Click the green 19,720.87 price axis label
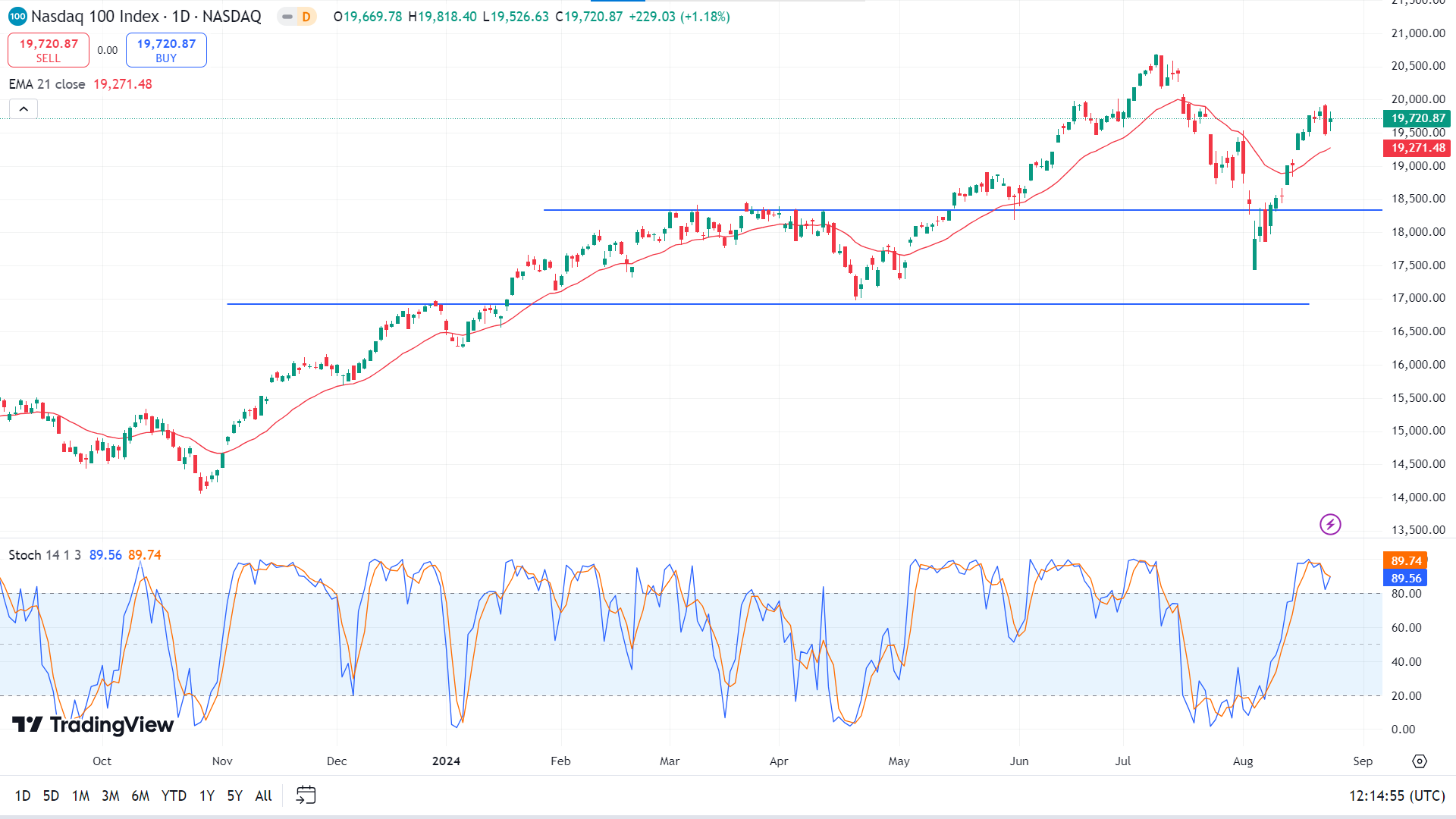The height and width of the screenshot is (819, 1456). pyautogui.click(x=1417, y=118)
